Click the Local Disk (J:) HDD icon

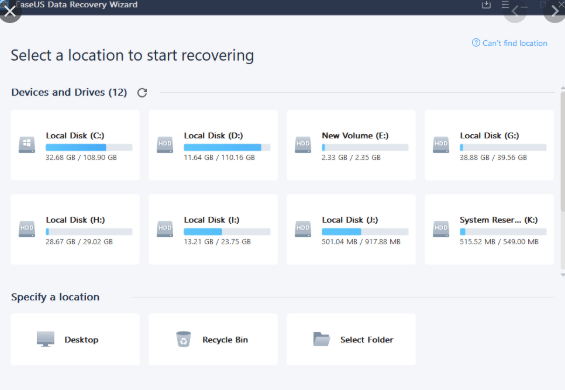303,229
